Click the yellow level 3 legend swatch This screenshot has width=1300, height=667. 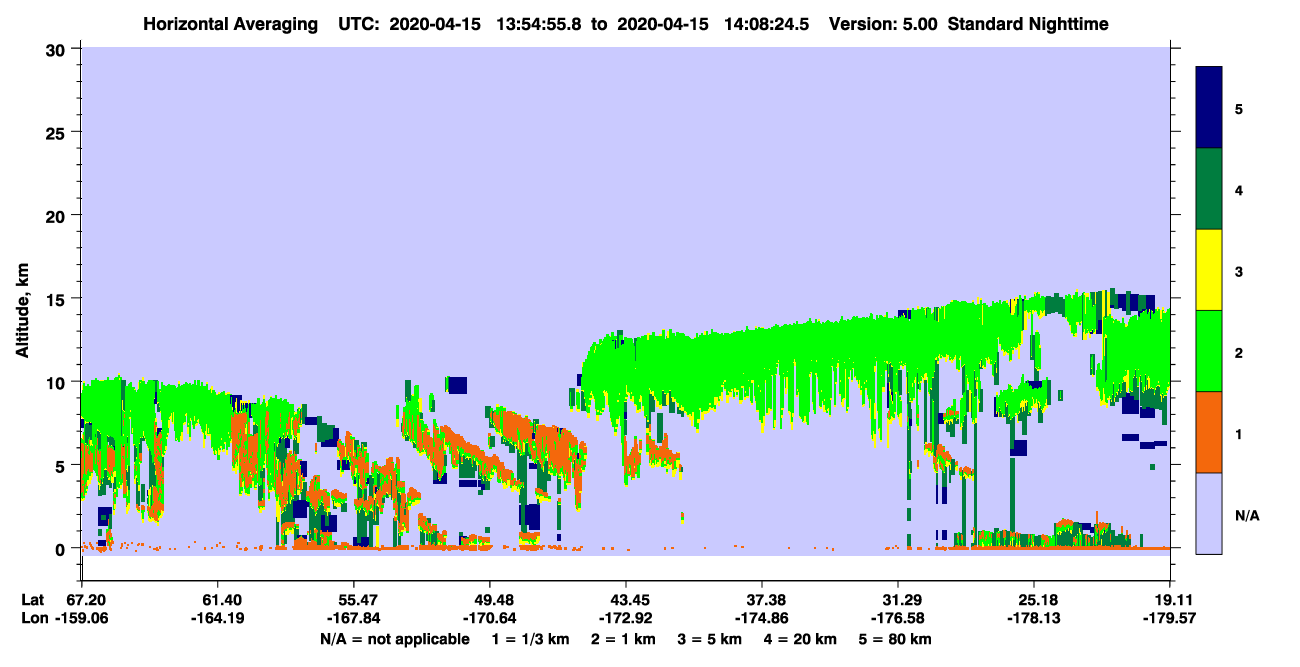(x=1209, y=270)
